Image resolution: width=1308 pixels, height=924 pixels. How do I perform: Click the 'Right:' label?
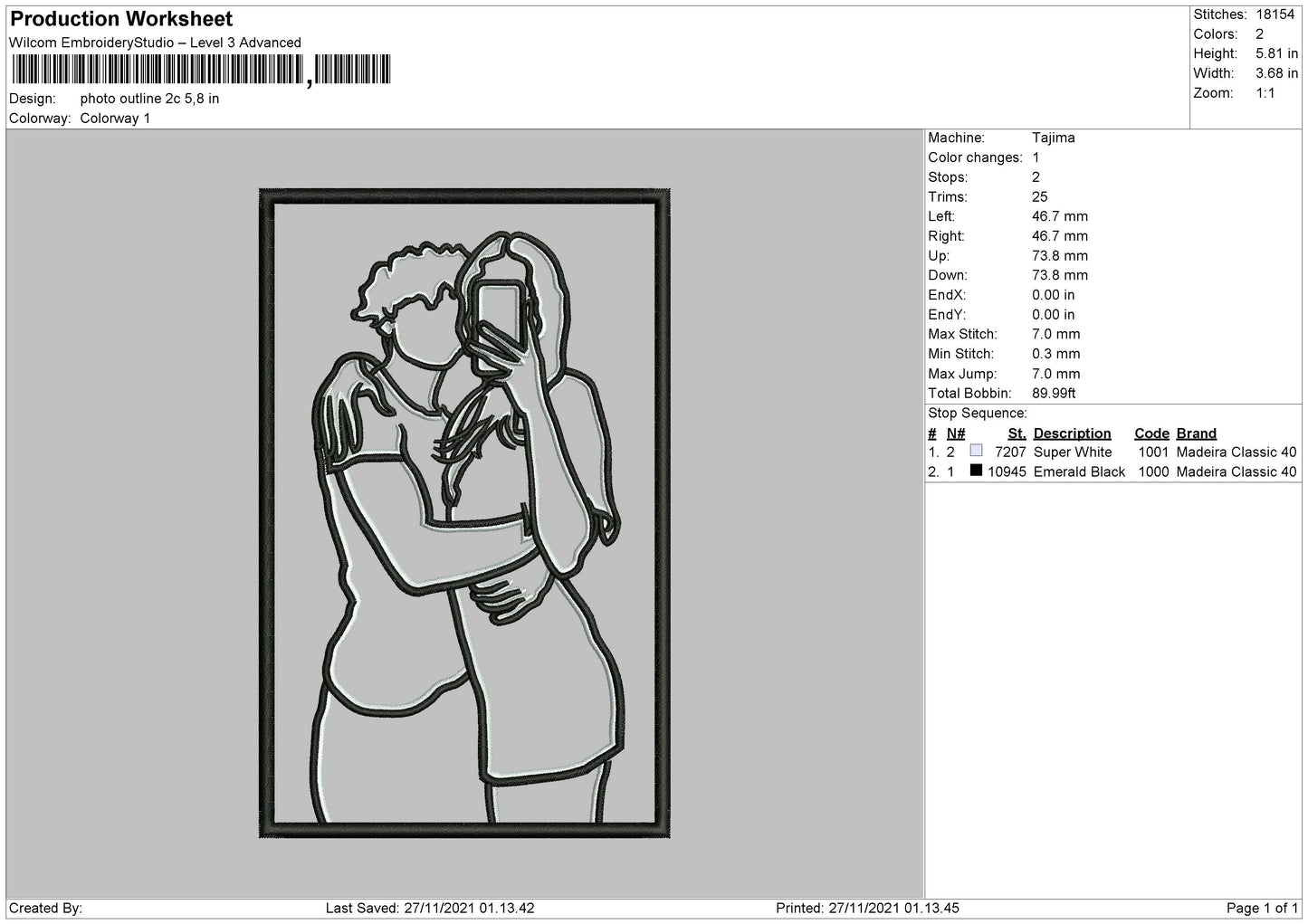coord(946,236)
